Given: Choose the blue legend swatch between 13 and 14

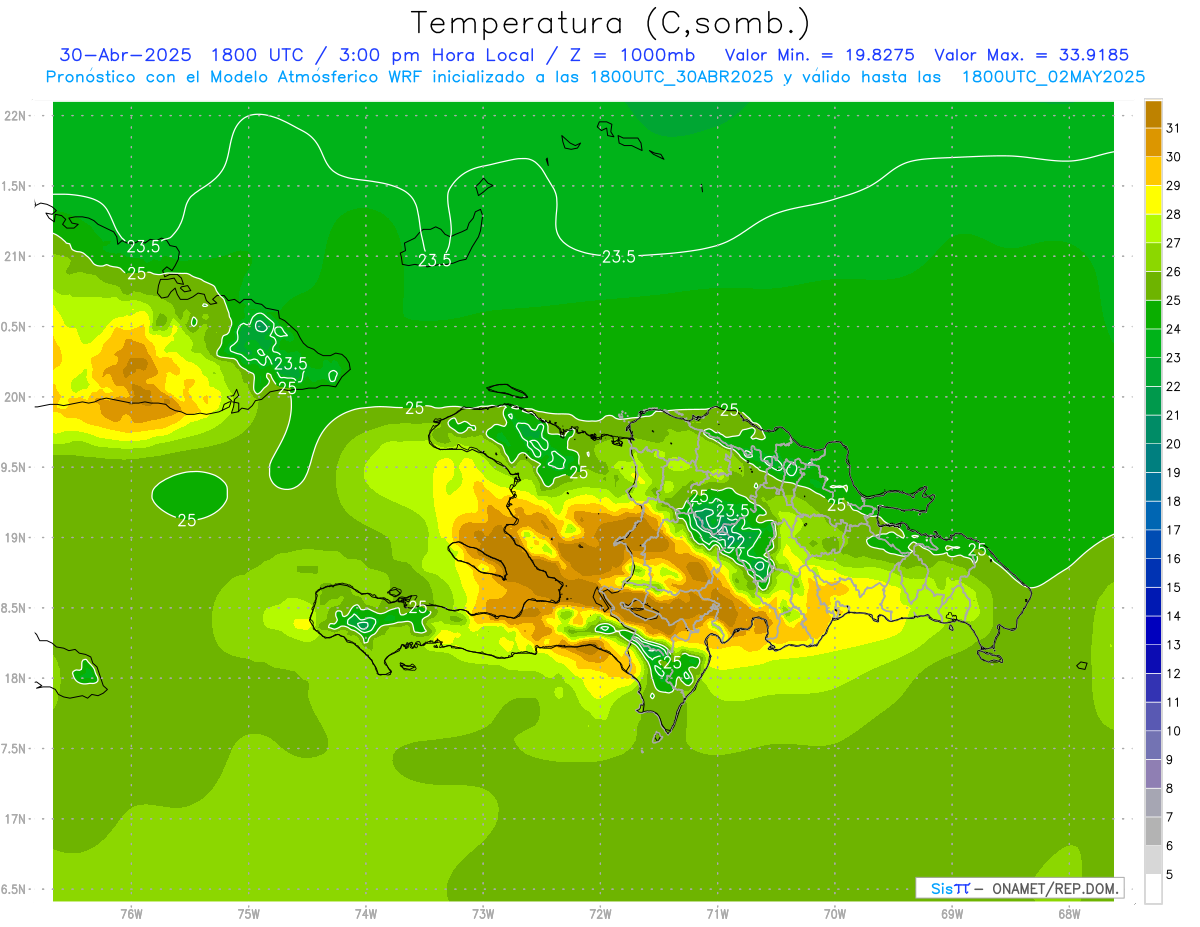Looking at the screenshot, I should click(1153, 630).
